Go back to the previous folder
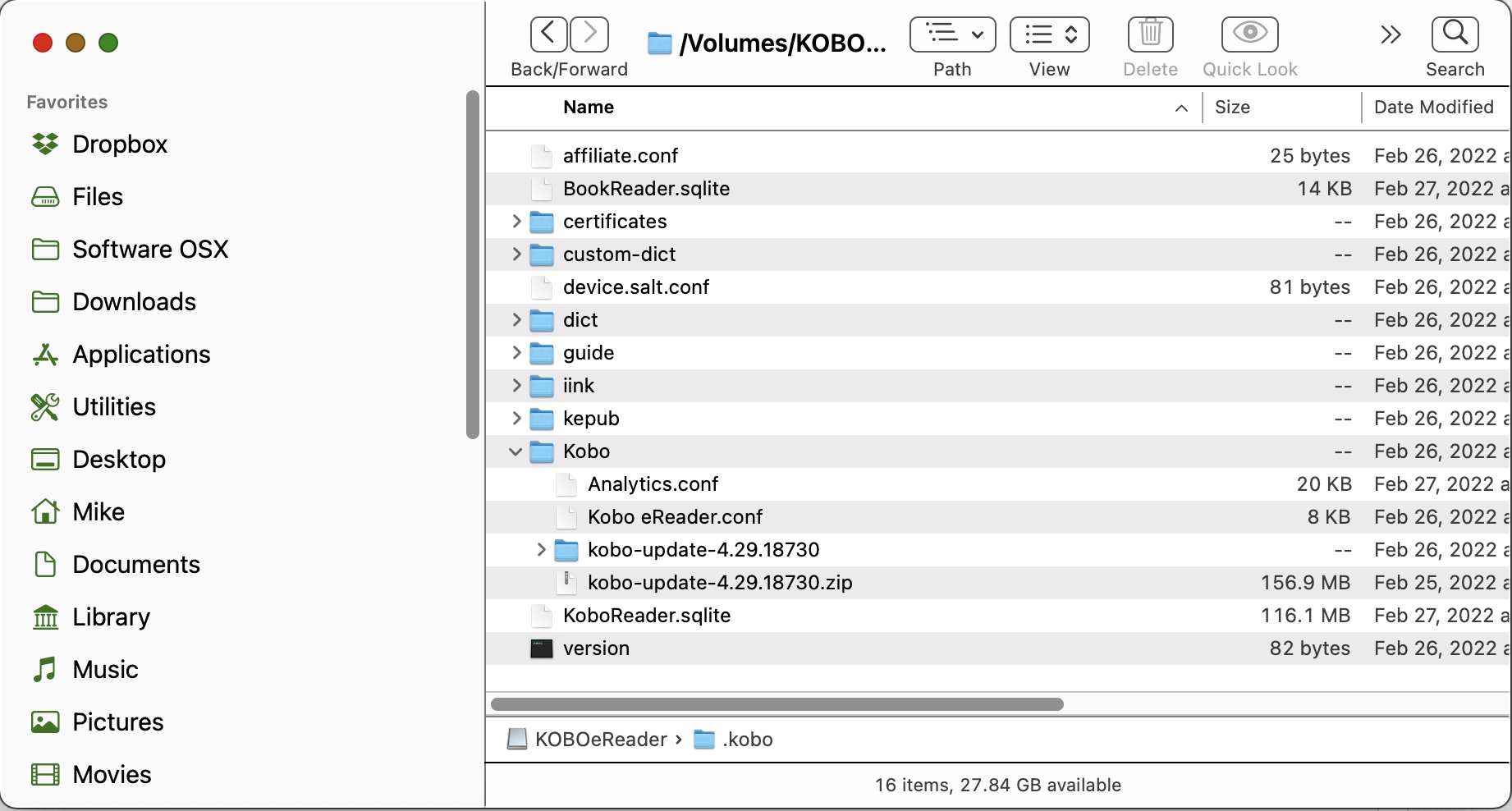Screen dimensions: 1512x811 click(549, 34)
